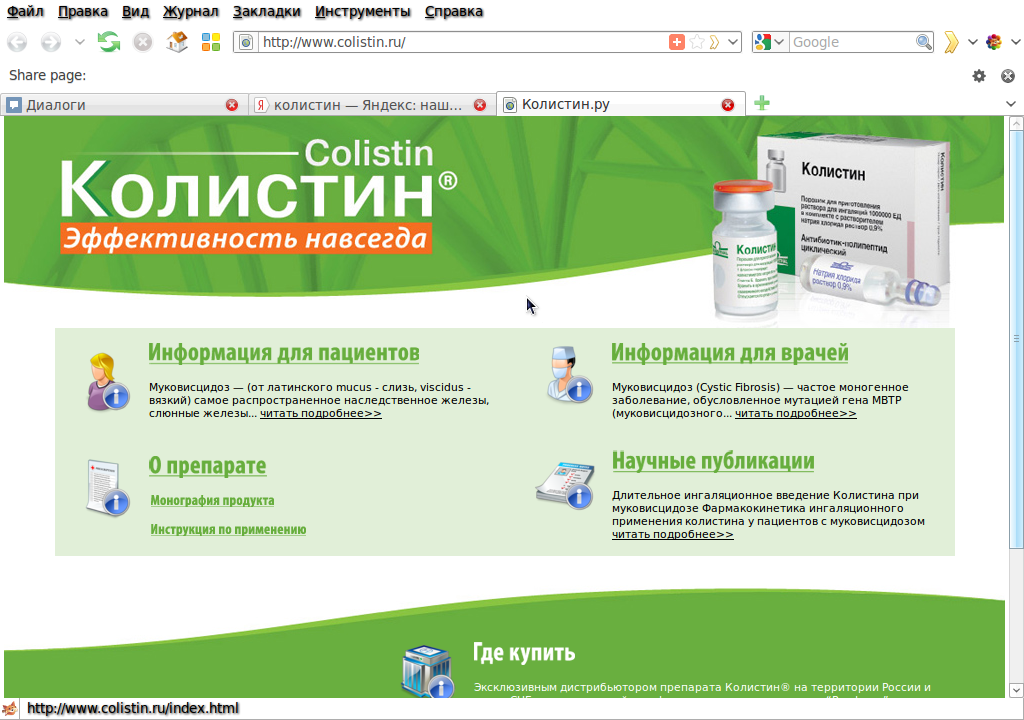This screenshot has width=1024, height=720.
Task: Open the colorful squares toolbar icon
Action: (x=211, y=42)
